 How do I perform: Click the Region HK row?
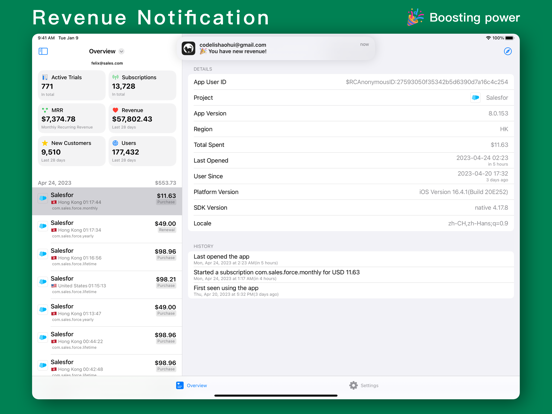(351, 129)
